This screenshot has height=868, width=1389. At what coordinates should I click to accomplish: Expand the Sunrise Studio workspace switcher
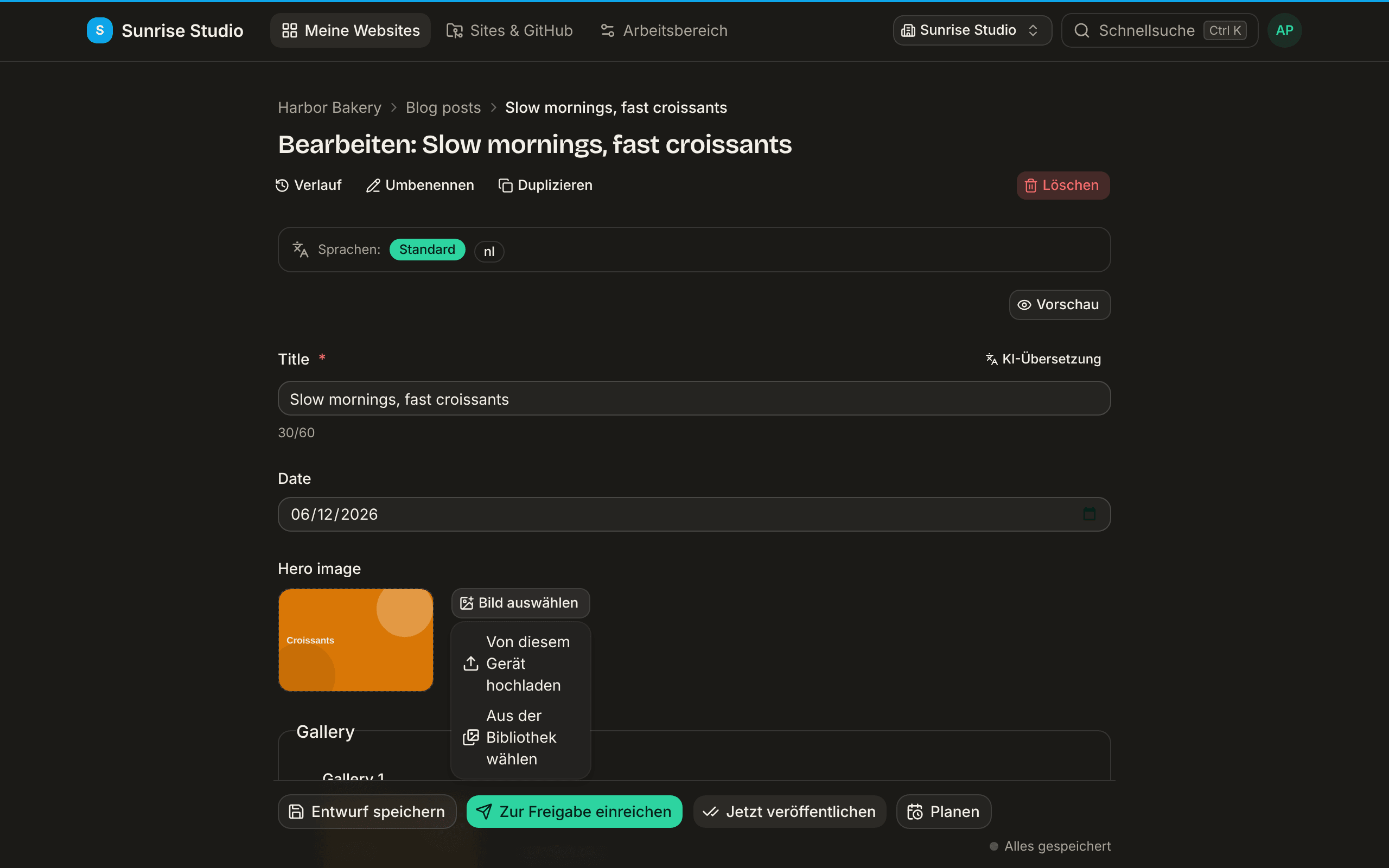(x=972, y=30)
